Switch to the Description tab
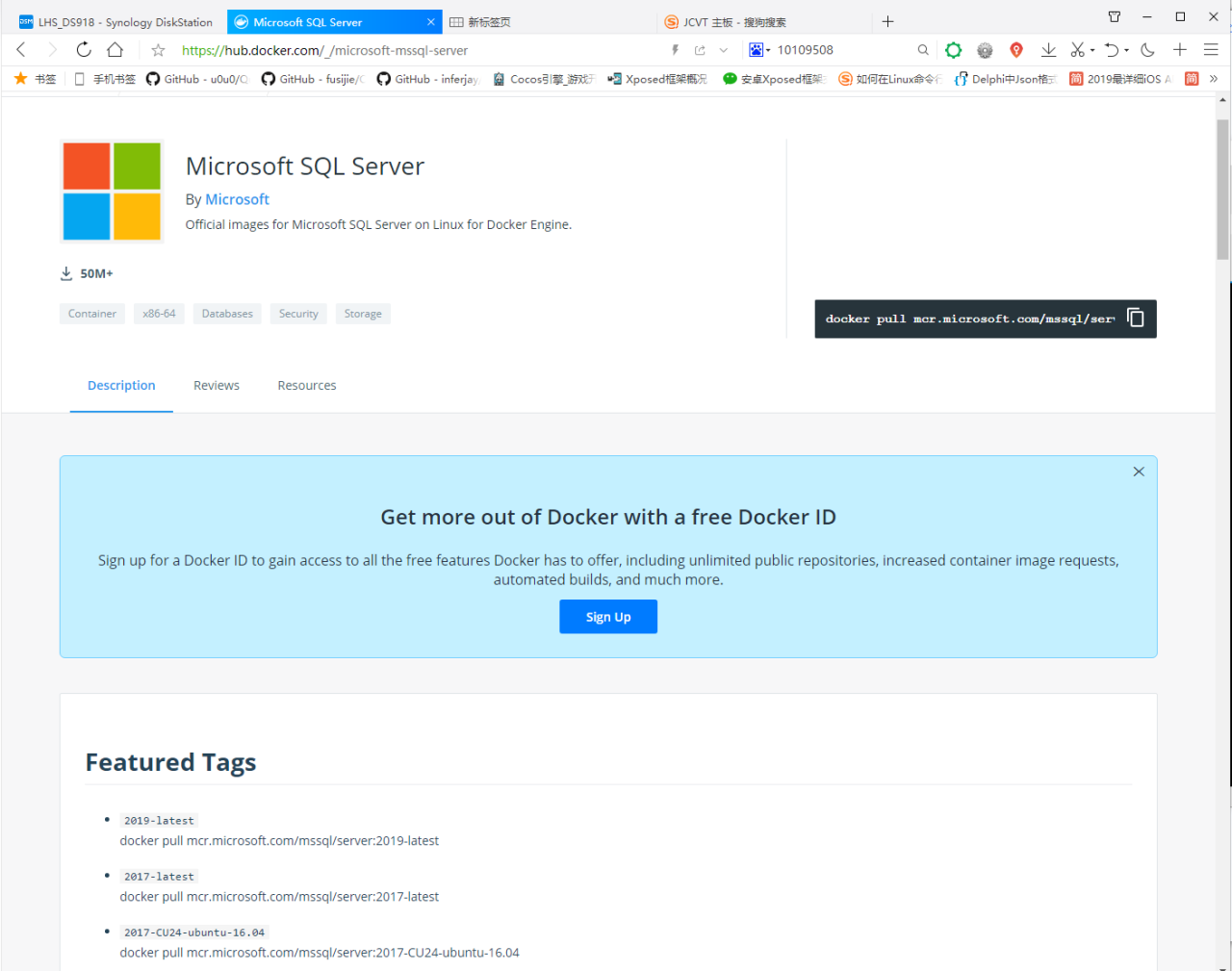 click(x=121, y=386)
